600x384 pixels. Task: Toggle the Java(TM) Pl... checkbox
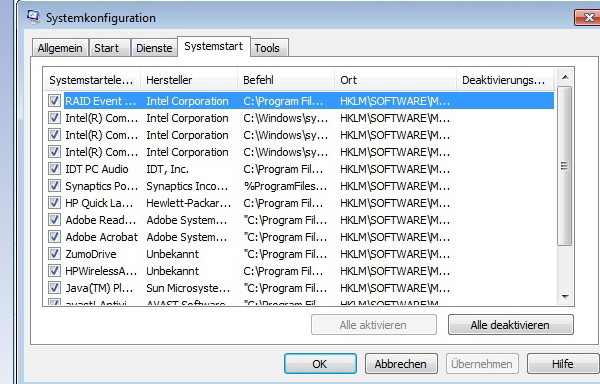click(x=54, y=288)
